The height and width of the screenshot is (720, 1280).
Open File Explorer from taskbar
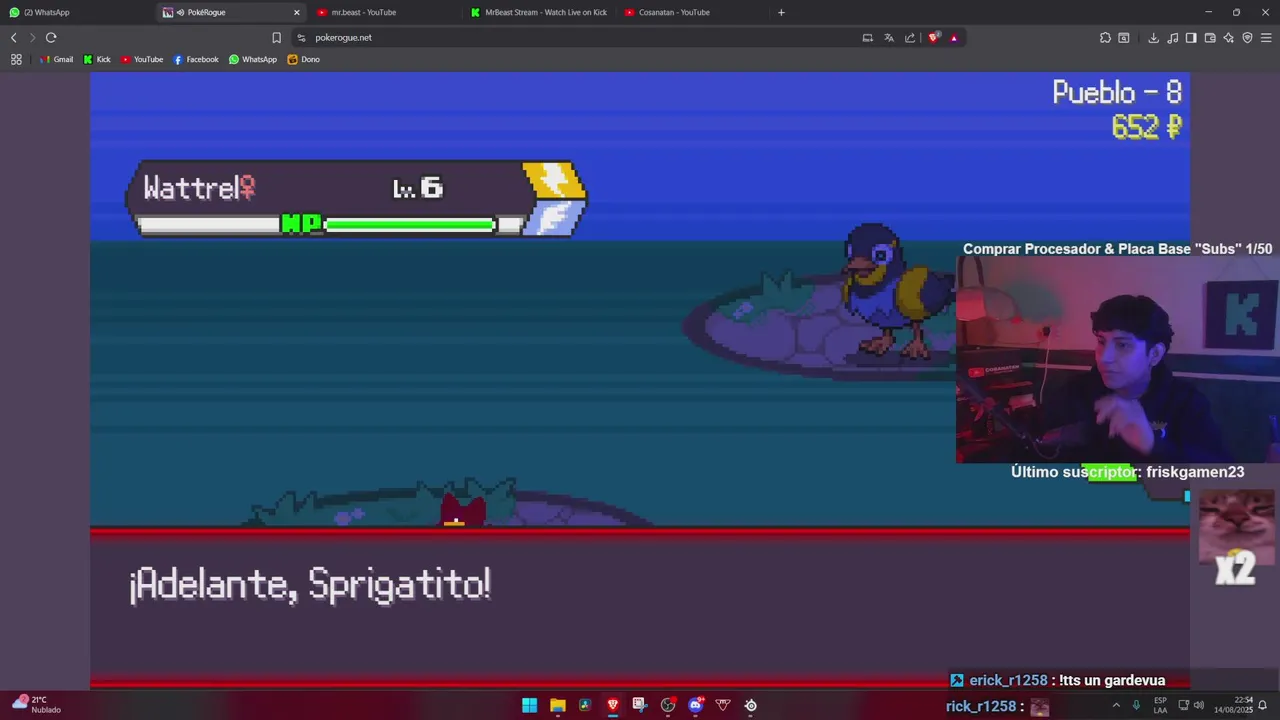point(557,705)
